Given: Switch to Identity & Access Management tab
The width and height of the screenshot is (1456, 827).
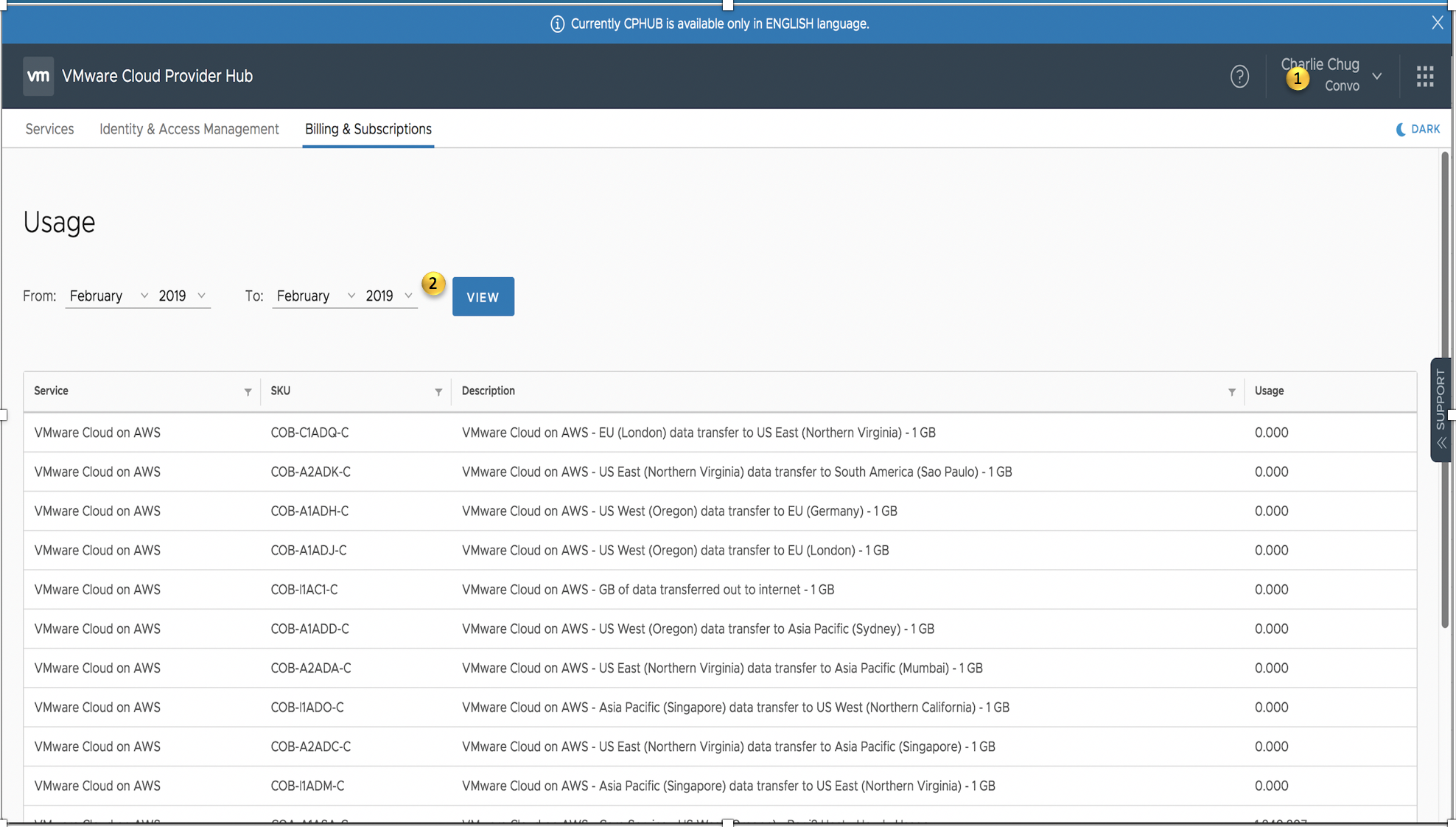Looking at the screenshot, I should click(x=189, y=129).
